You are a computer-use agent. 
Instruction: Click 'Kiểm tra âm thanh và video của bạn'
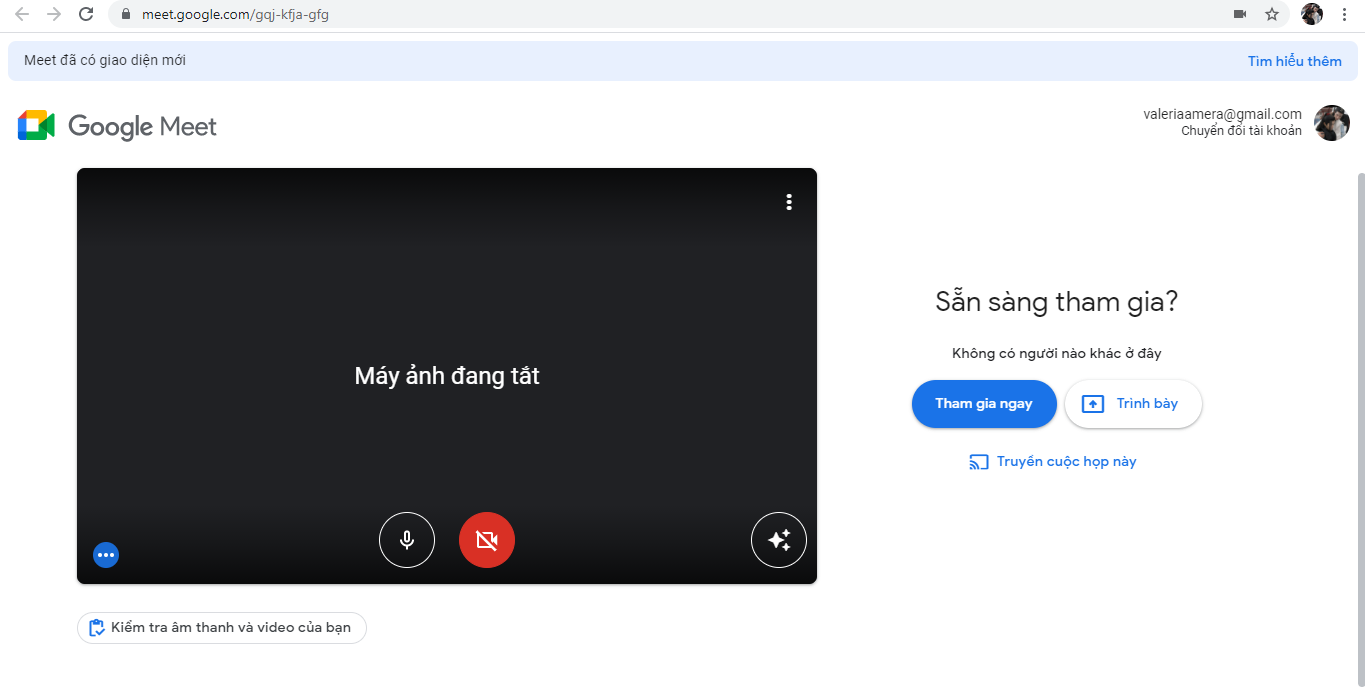[x=222, y=628]
